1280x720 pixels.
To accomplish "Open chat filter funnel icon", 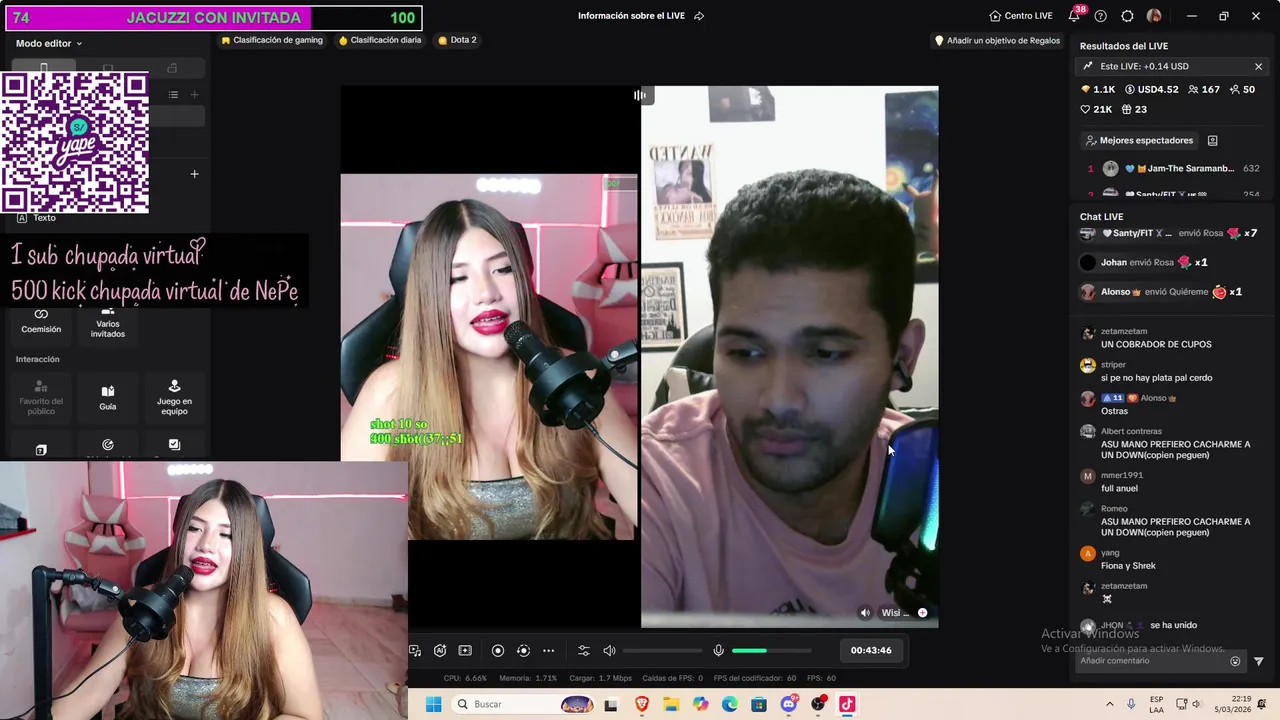I will 1258,661.
